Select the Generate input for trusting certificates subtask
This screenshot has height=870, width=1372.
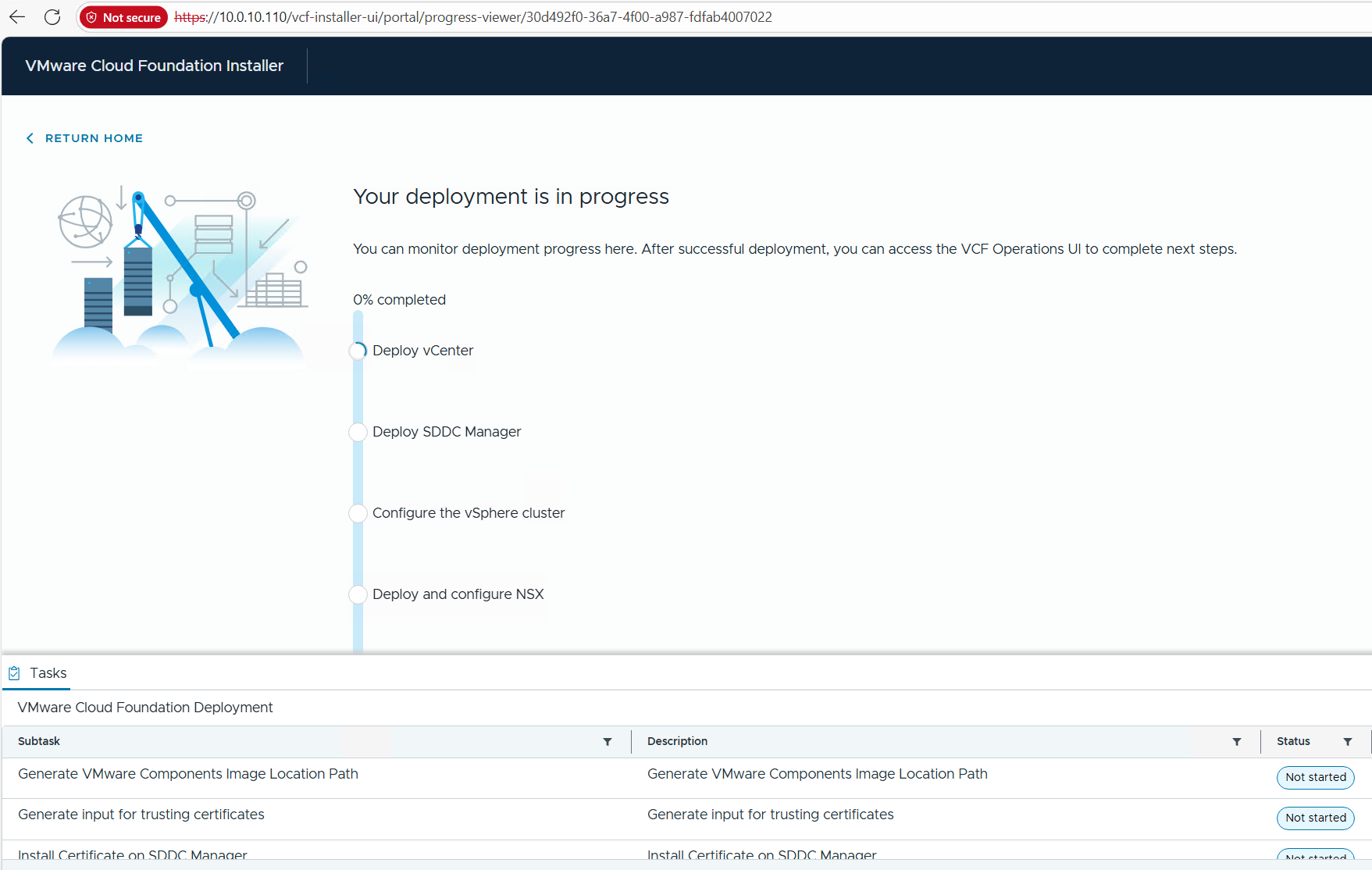click(141, 815)
